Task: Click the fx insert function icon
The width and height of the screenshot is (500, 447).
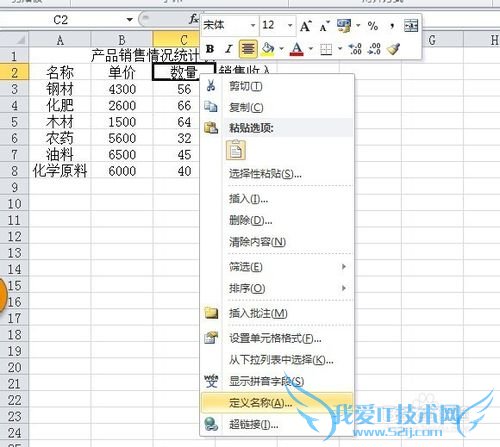Action: pos(194,19)
